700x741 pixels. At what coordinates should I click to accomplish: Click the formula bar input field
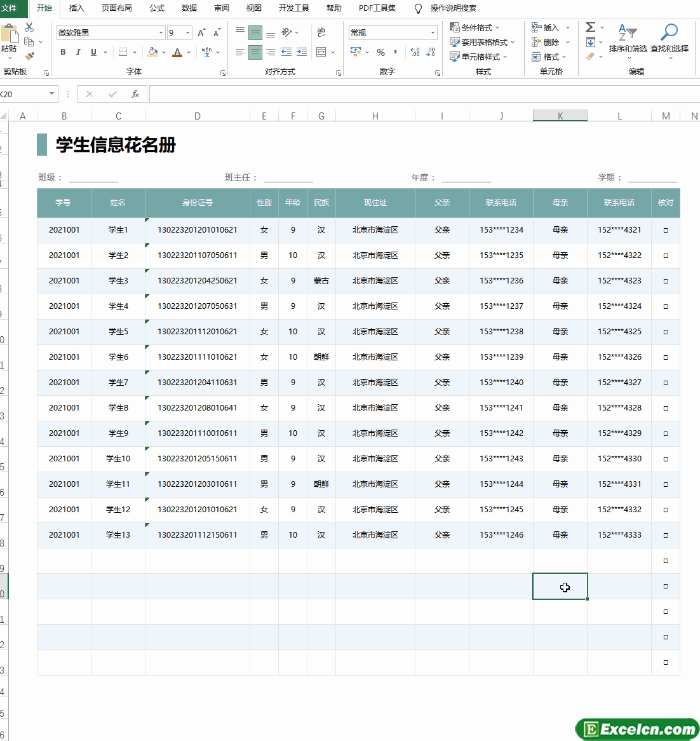pos(424,94)
